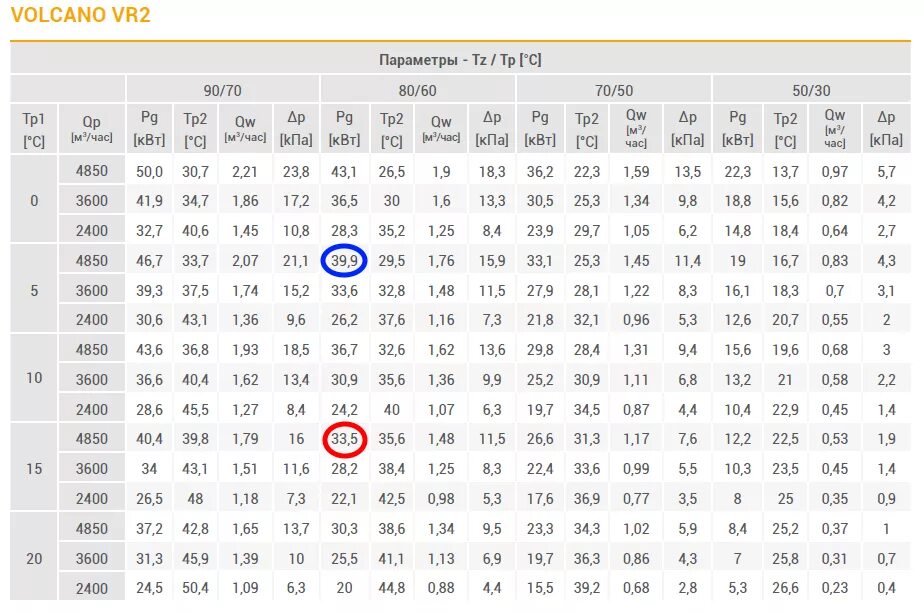Image resolution: width=924 pixels, height=612 pixels.
Task: Select the Pg value 37,2
Action: [x=149, y=528]
